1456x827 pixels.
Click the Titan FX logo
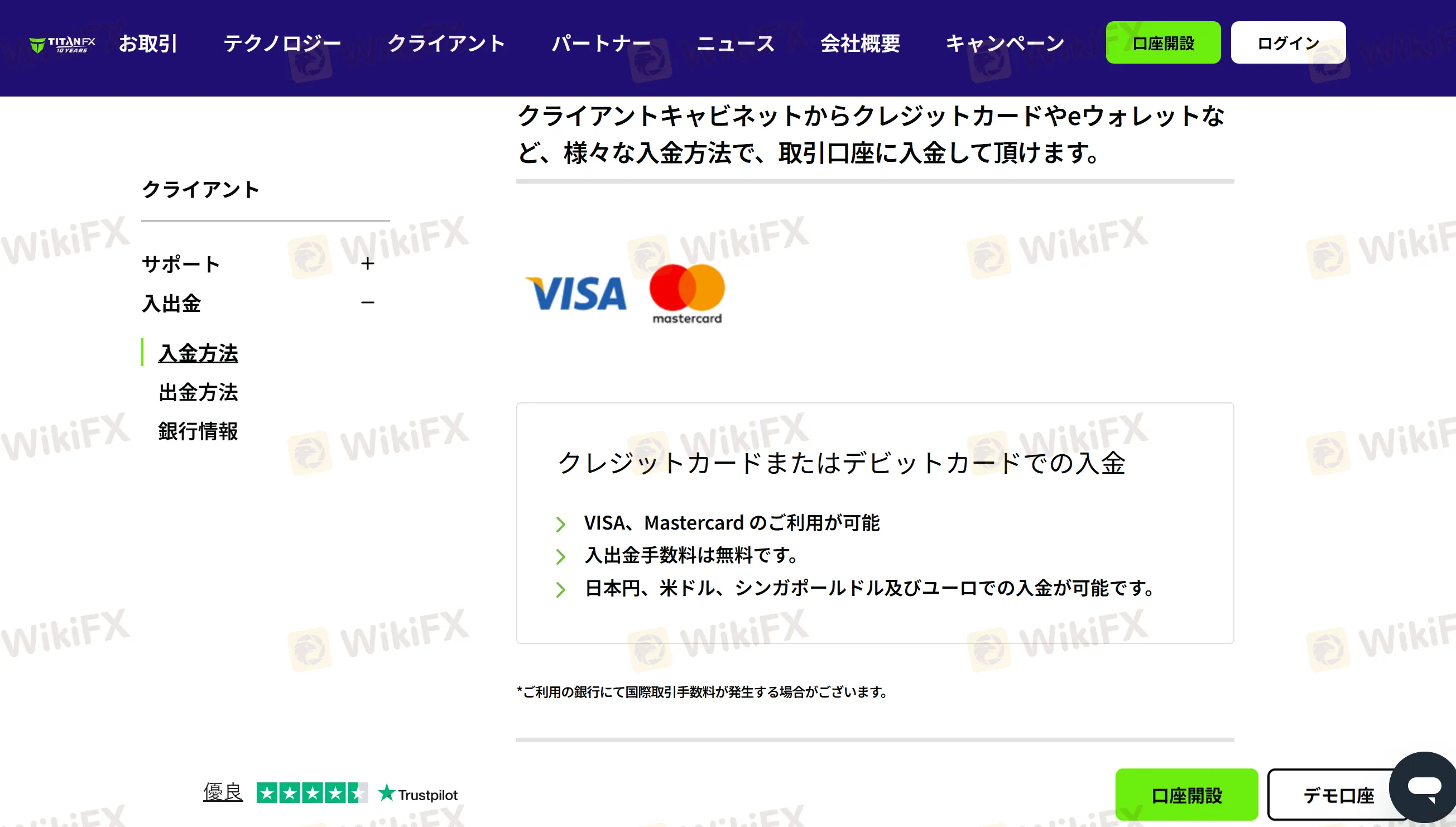(x=63, y=44)
